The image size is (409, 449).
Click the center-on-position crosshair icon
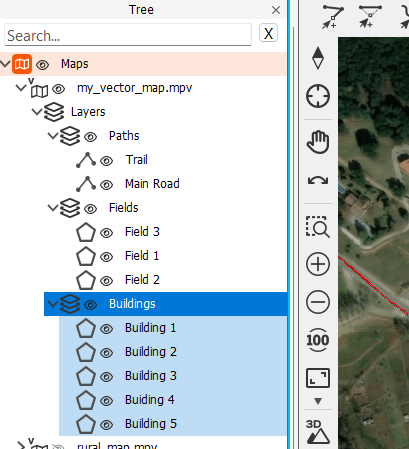pos(318,96)
